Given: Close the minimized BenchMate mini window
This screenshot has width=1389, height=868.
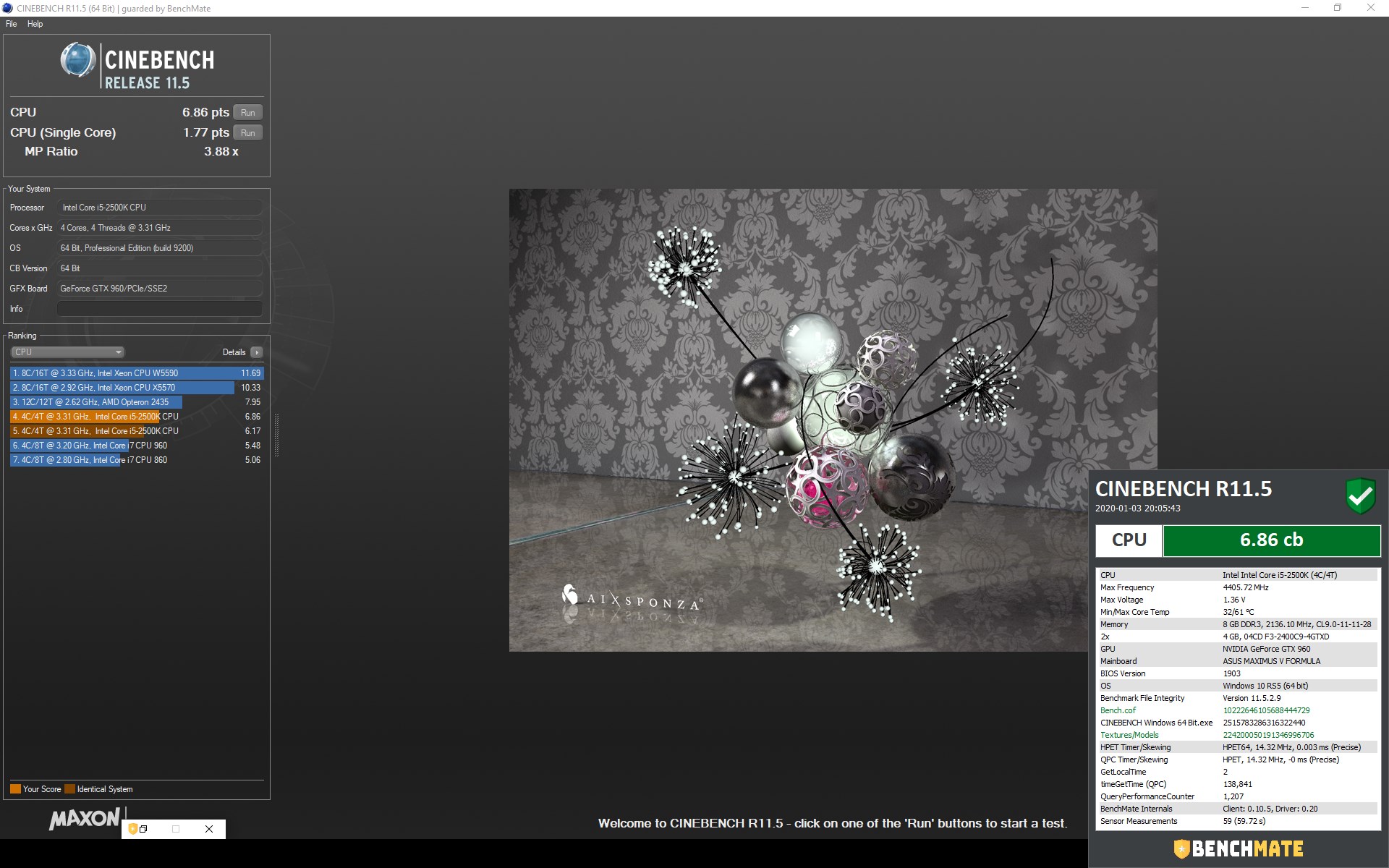Looking at the screenshot, I should [x=209, y=829].
